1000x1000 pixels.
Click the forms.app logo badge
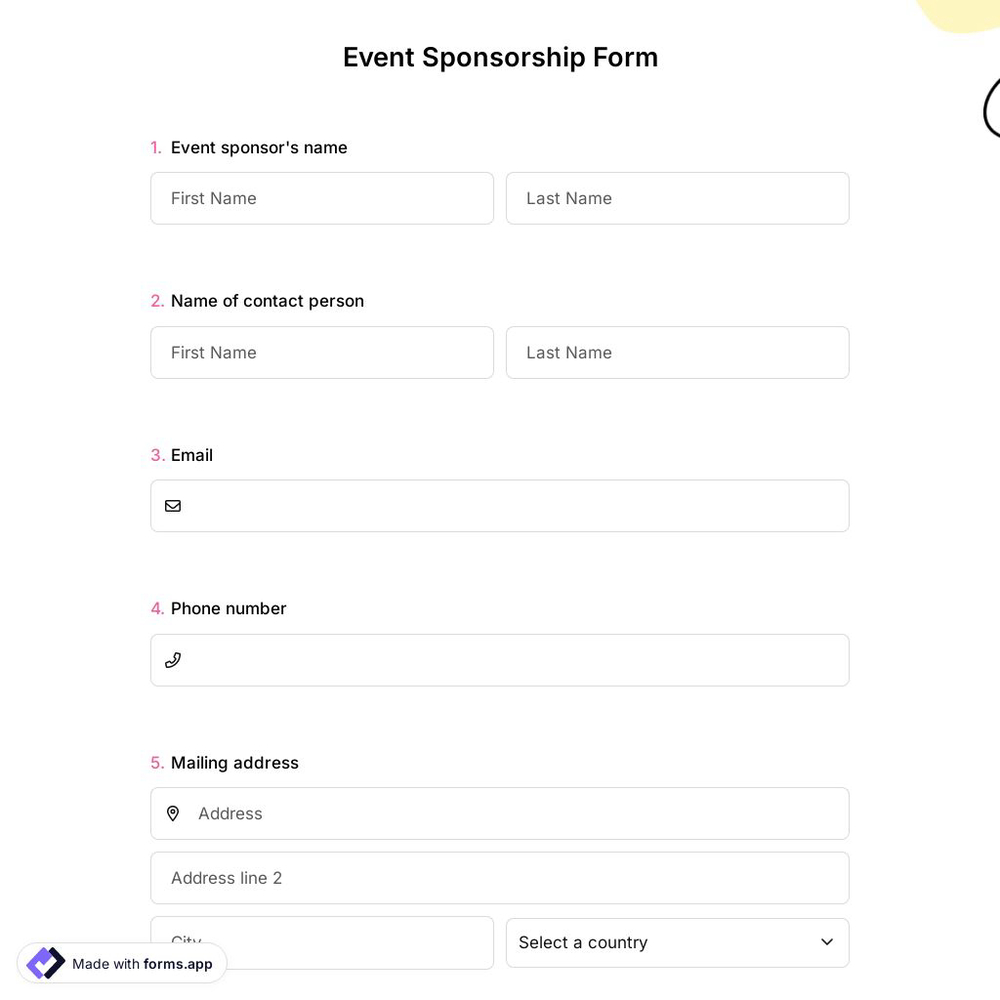tap(44, 962)
